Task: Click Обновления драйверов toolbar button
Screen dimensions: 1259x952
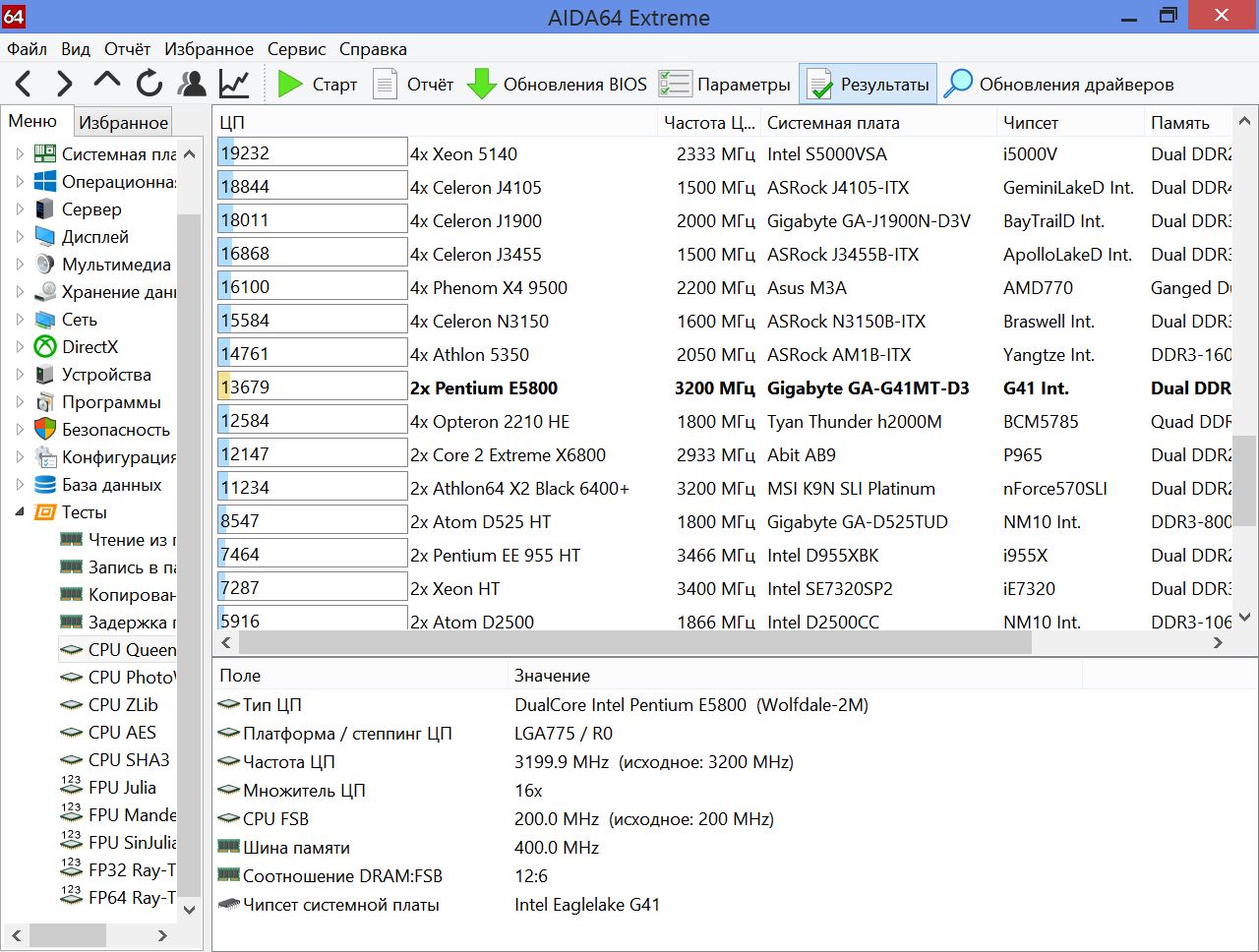Action: point(1059,85)
